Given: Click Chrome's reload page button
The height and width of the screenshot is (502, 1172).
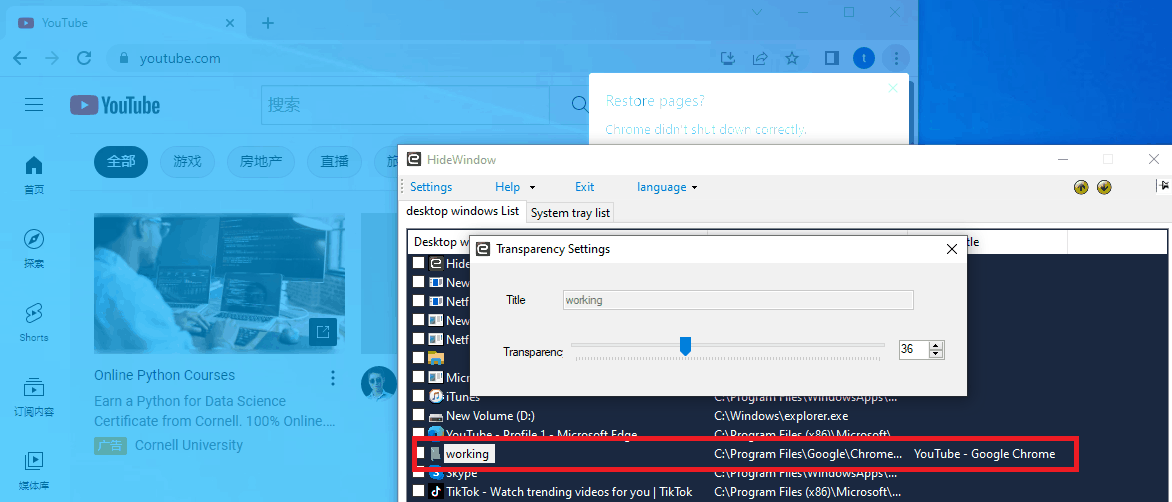Looking at the screenshot, I should coord(84,58).
